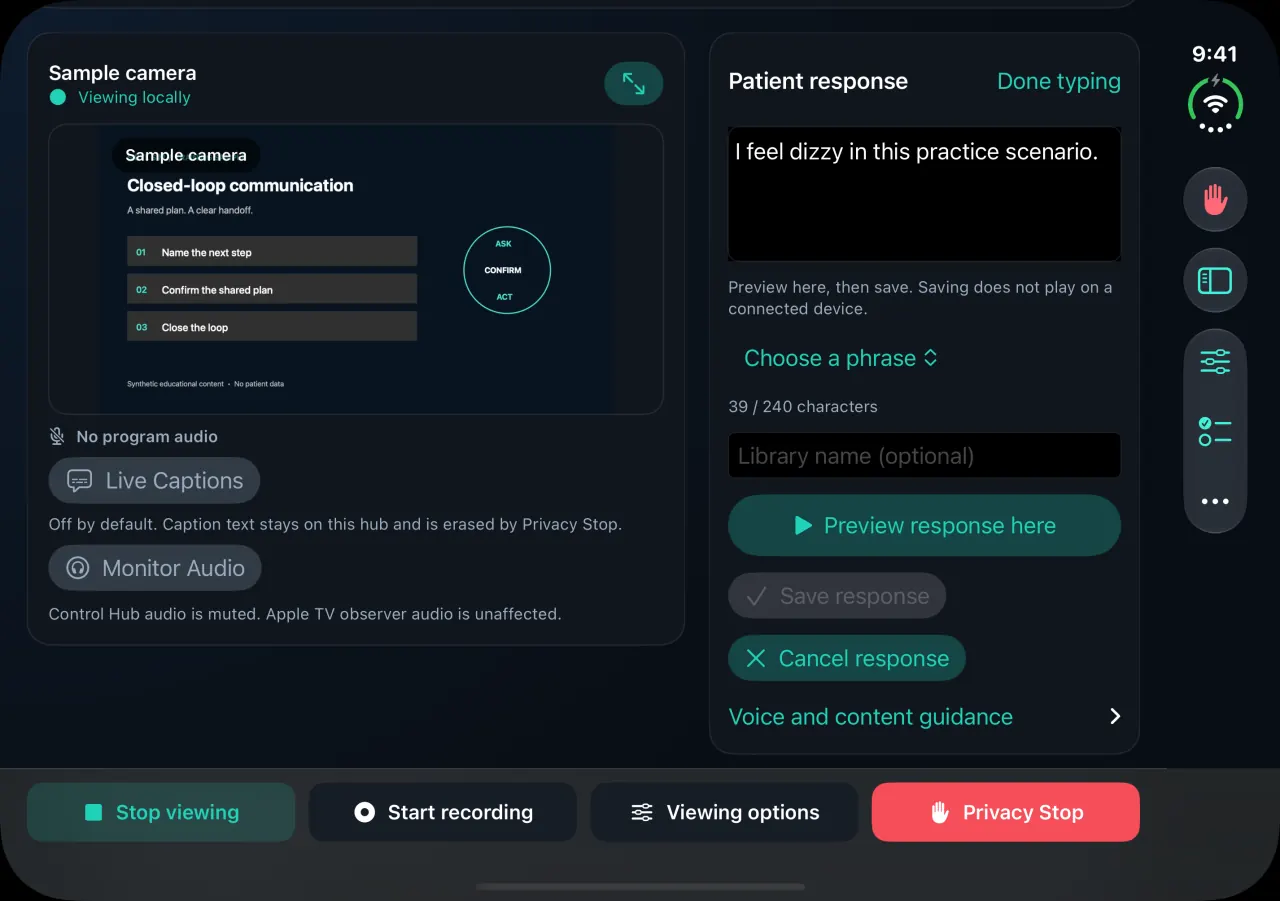This screenshot has width=1280, height=901.
Task: Click the 9:41 clock
Action: [x=1215, y=54]
